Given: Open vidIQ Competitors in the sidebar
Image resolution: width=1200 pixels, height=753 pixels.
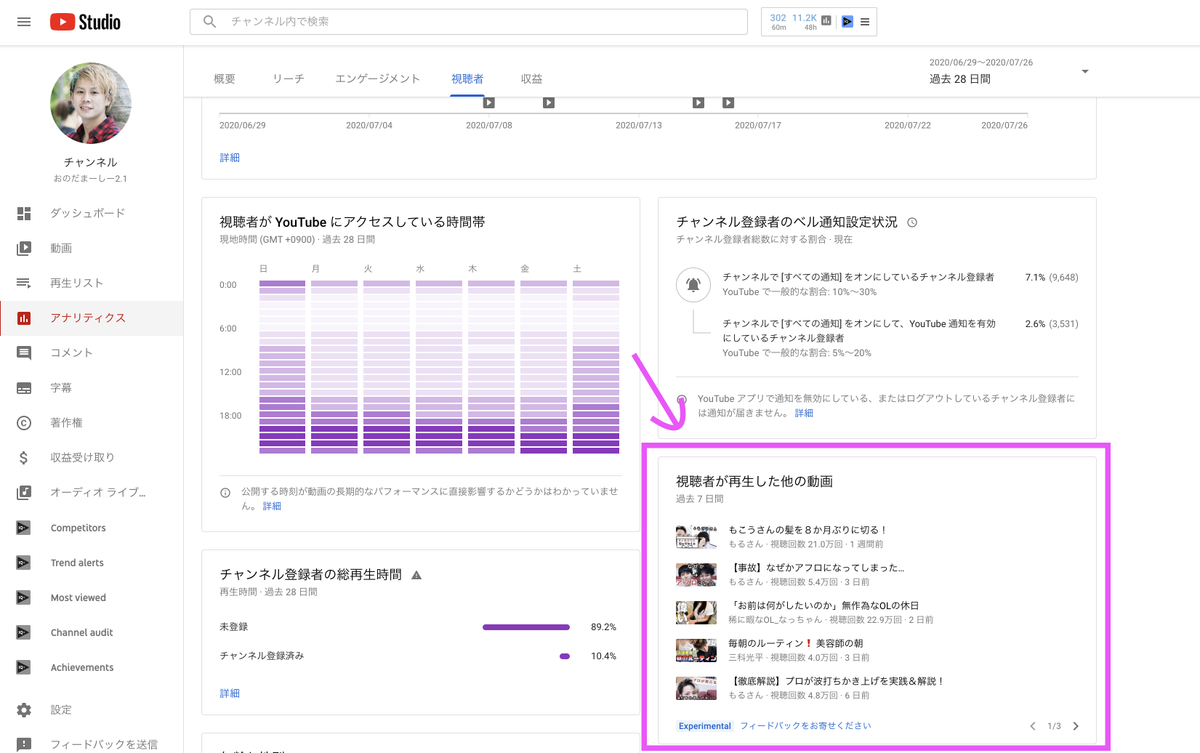Looking at the screenshot, I should (91, 528).
